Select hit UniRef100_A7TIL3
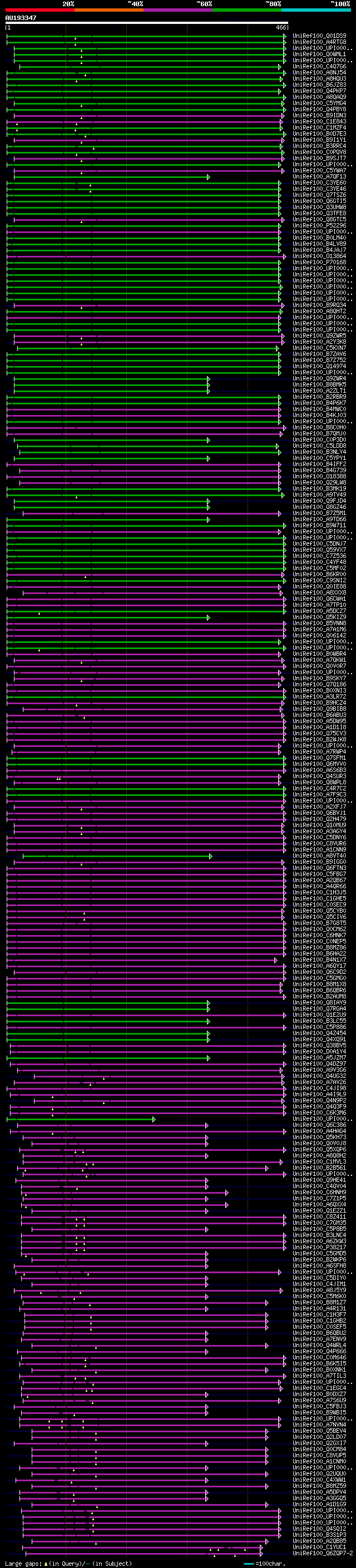Image resolution: width=356 pixels, height=1568 pixels. (319, 1376)
